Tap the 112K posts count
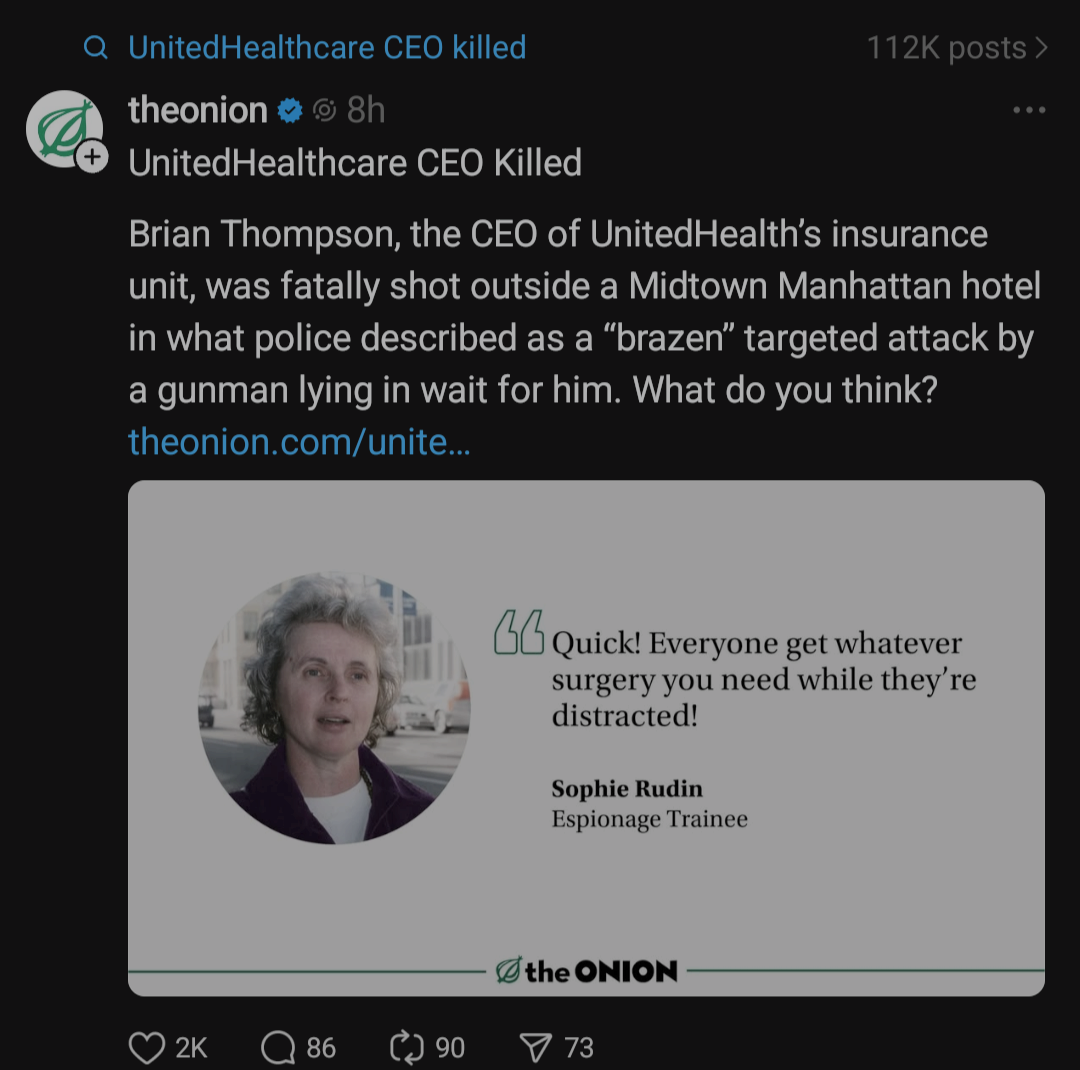The width and height of the screenshot is (1080, 1070). point(947,48)
